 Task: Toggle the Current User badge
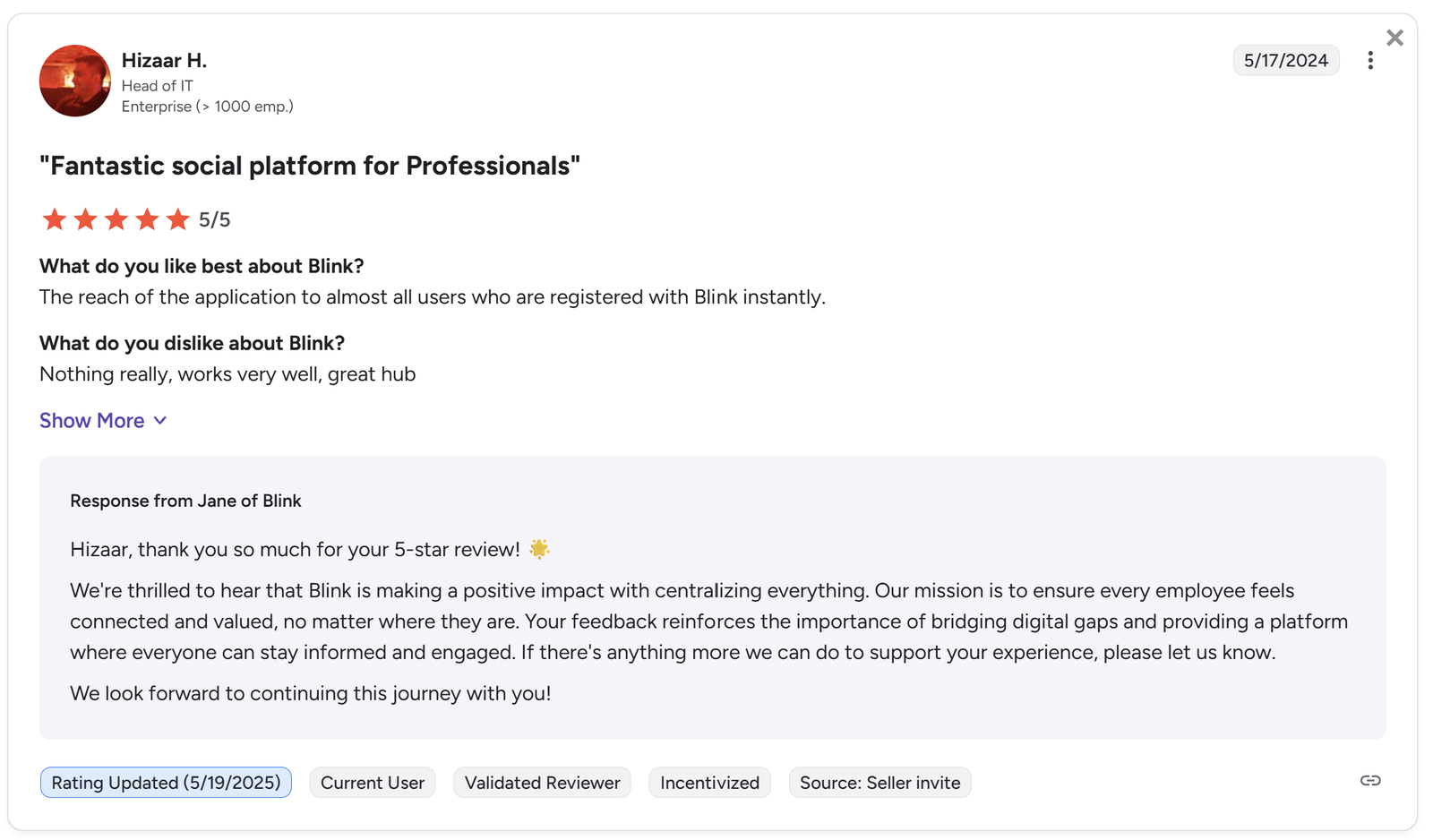coord(373,782)
